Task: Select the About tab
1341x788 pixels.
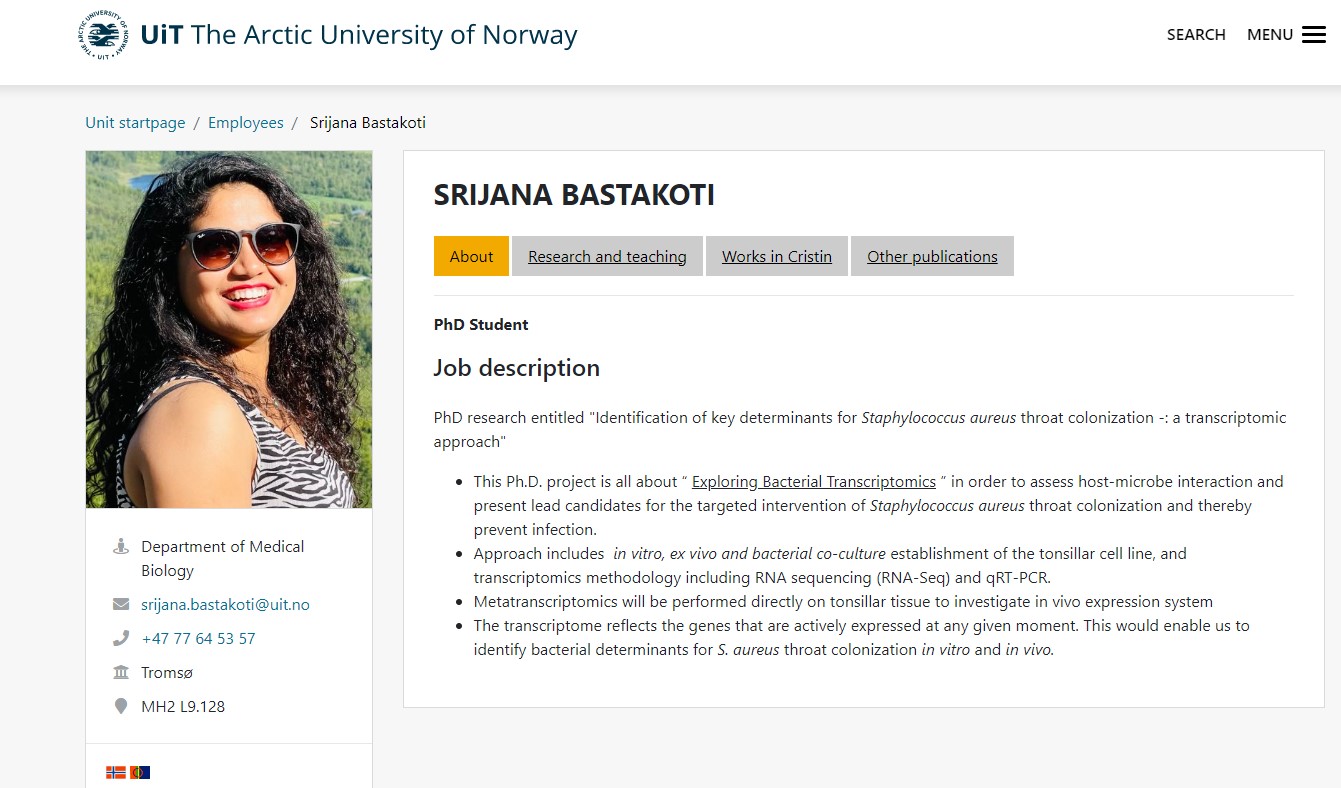Action: coord(471,256)
